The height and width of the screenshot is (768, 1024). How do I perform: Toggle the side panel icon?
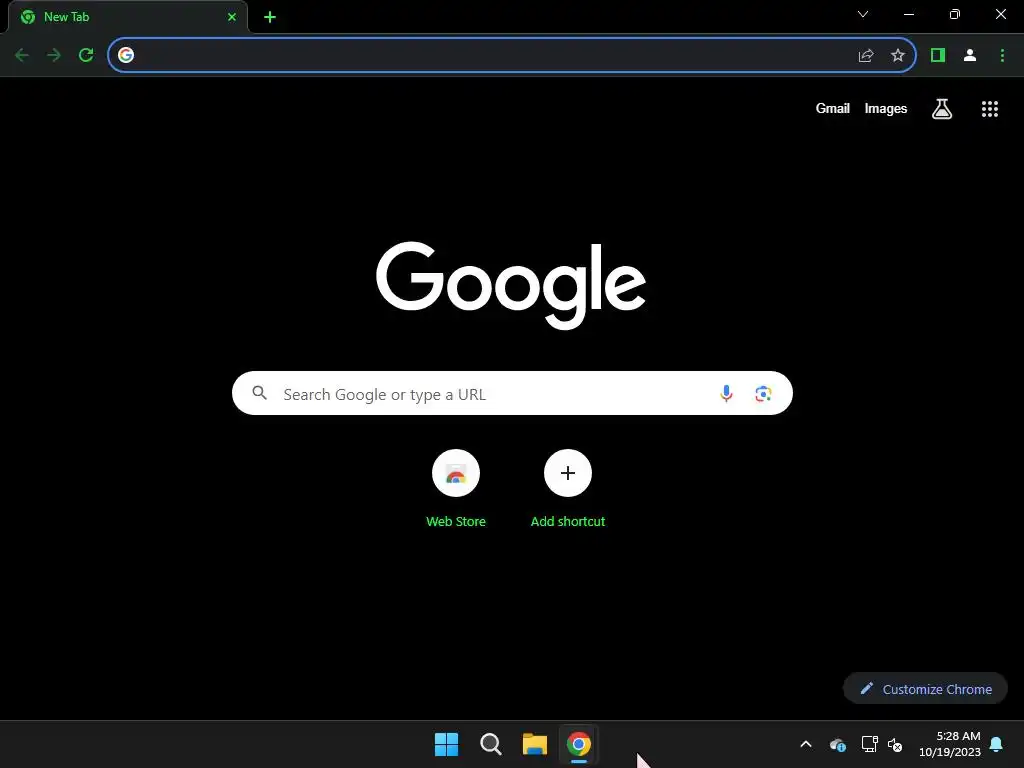point(938,56)
